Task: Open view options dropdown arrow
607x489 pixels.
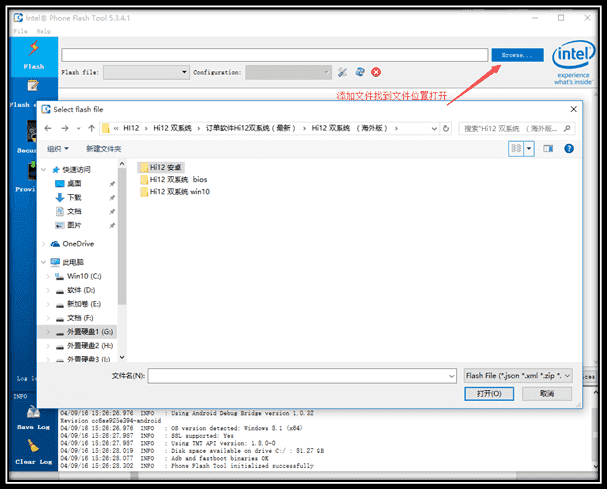Action: 529,149
